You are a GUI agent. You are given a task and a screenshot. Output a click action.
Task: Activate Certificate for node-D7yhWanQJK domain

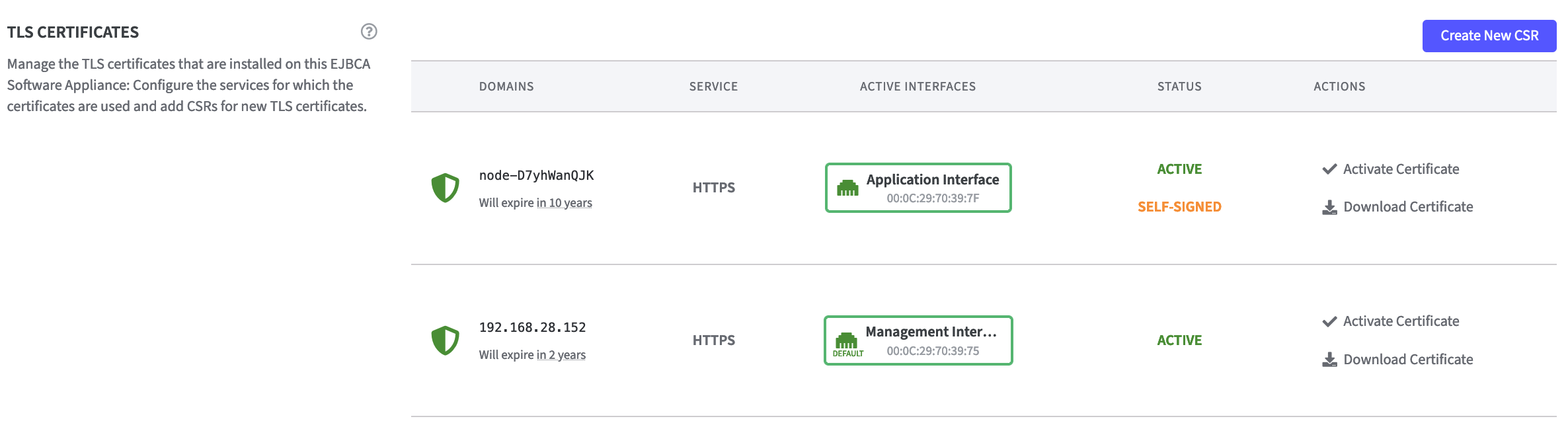pyautogui.click(x=1400, y=169)
